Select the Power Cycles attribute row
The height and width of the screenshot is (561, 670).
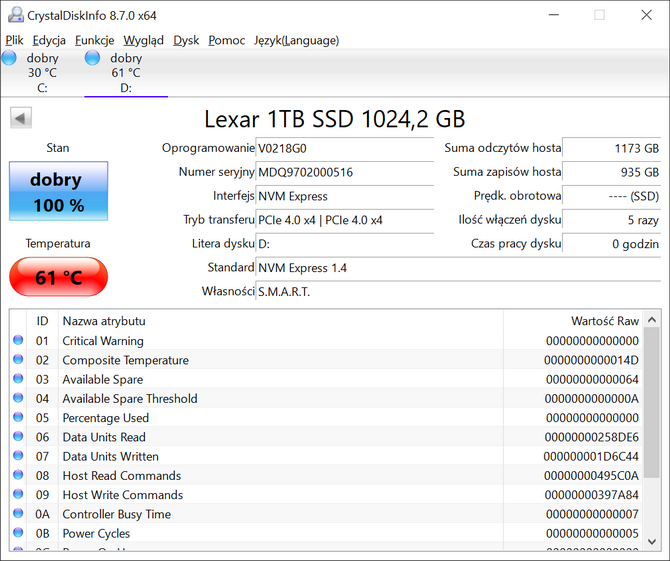point(326,533)
